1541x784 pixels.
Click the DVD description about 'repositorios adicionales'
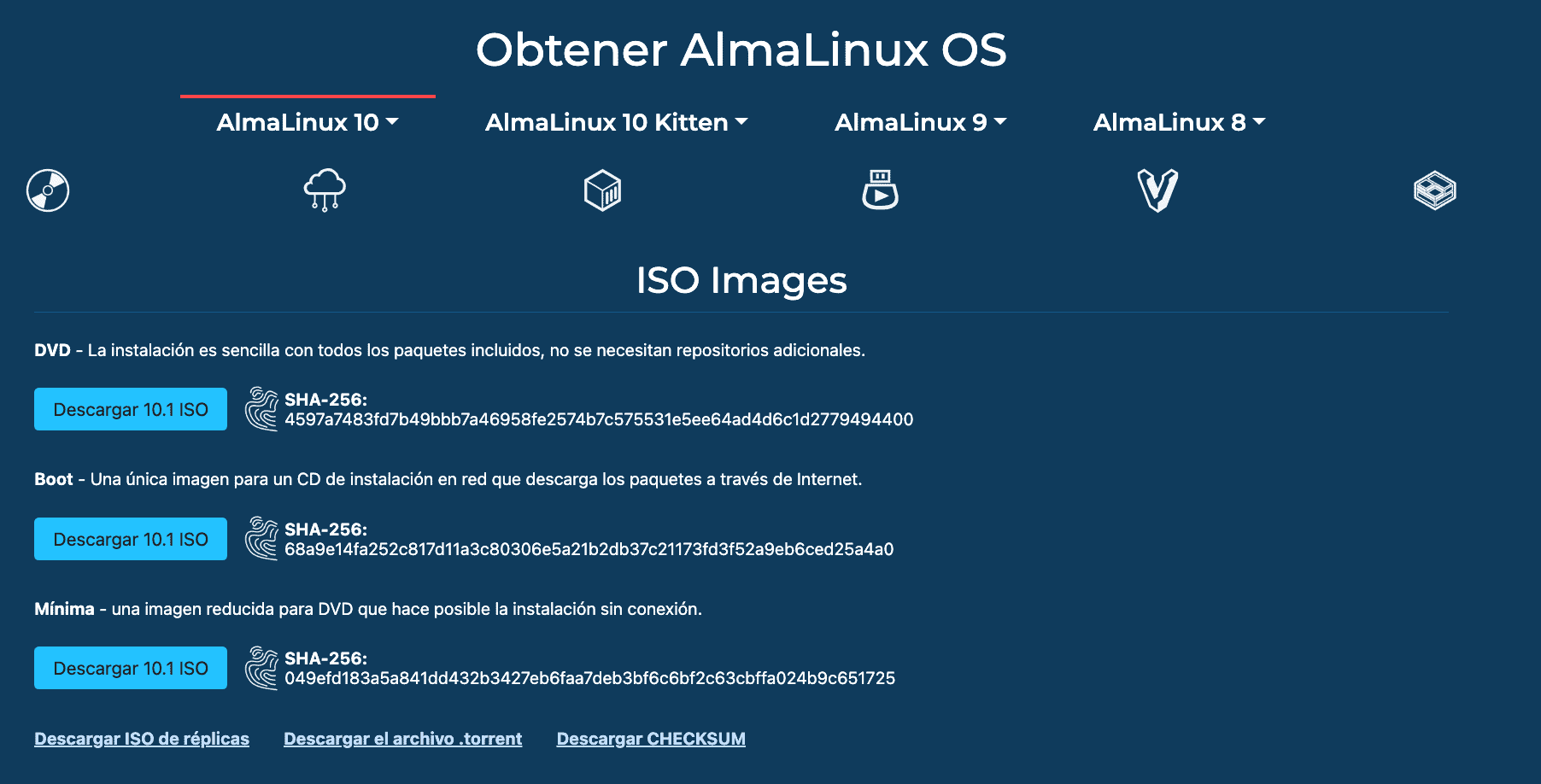coord(450,350)
